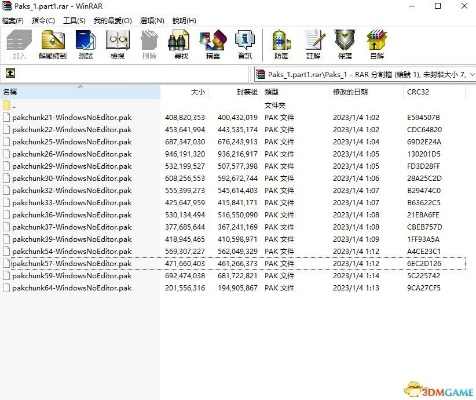This screenshot has height=400, width=476.
Task: Open the Commands (C) menu
Action: coord(43,21)
